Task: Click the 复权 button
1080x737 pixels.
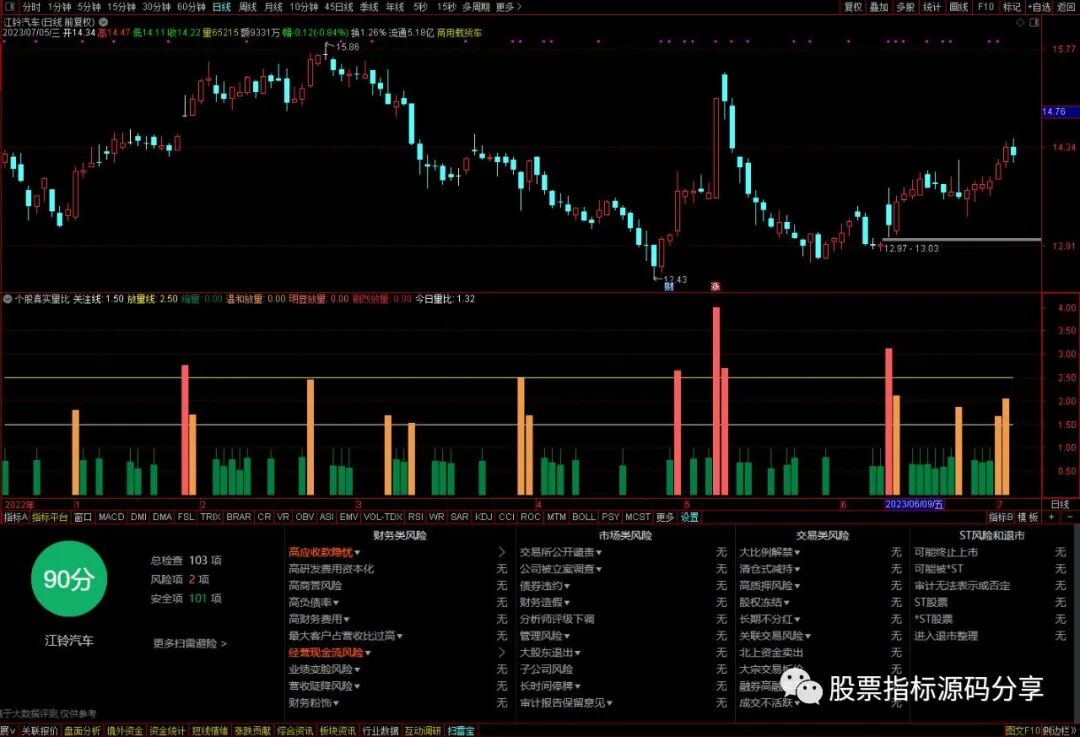Action: [x=853, y=6]
